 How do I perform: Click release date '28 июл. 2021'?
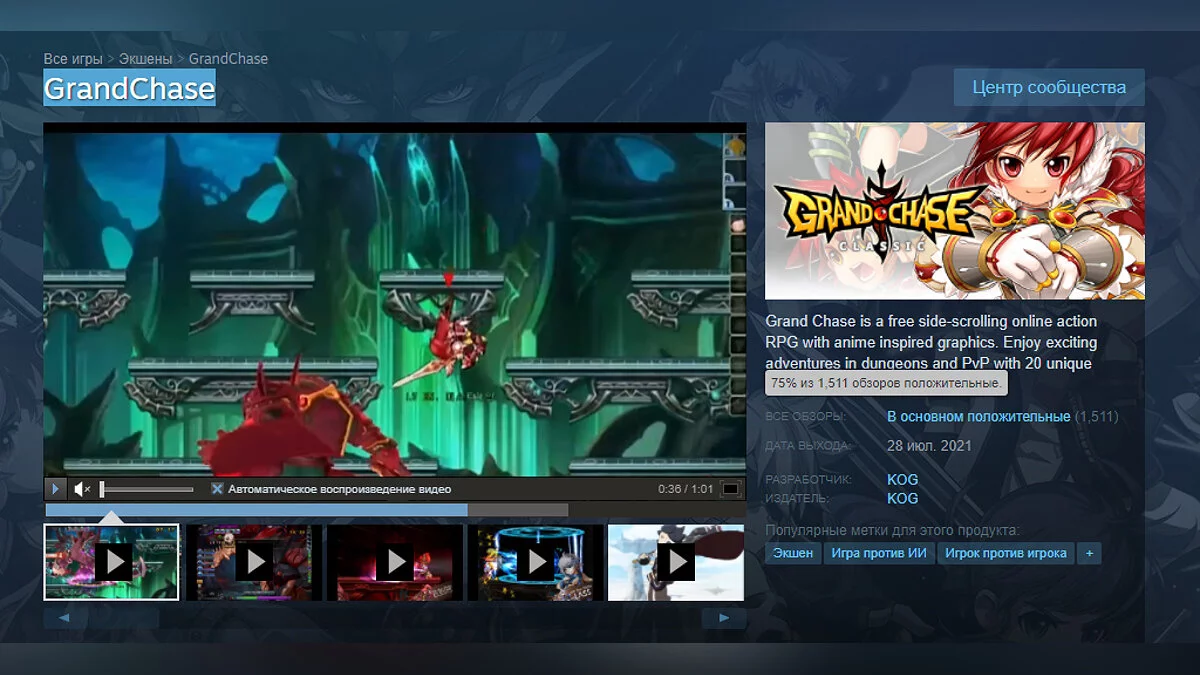(x=930, y=446)
